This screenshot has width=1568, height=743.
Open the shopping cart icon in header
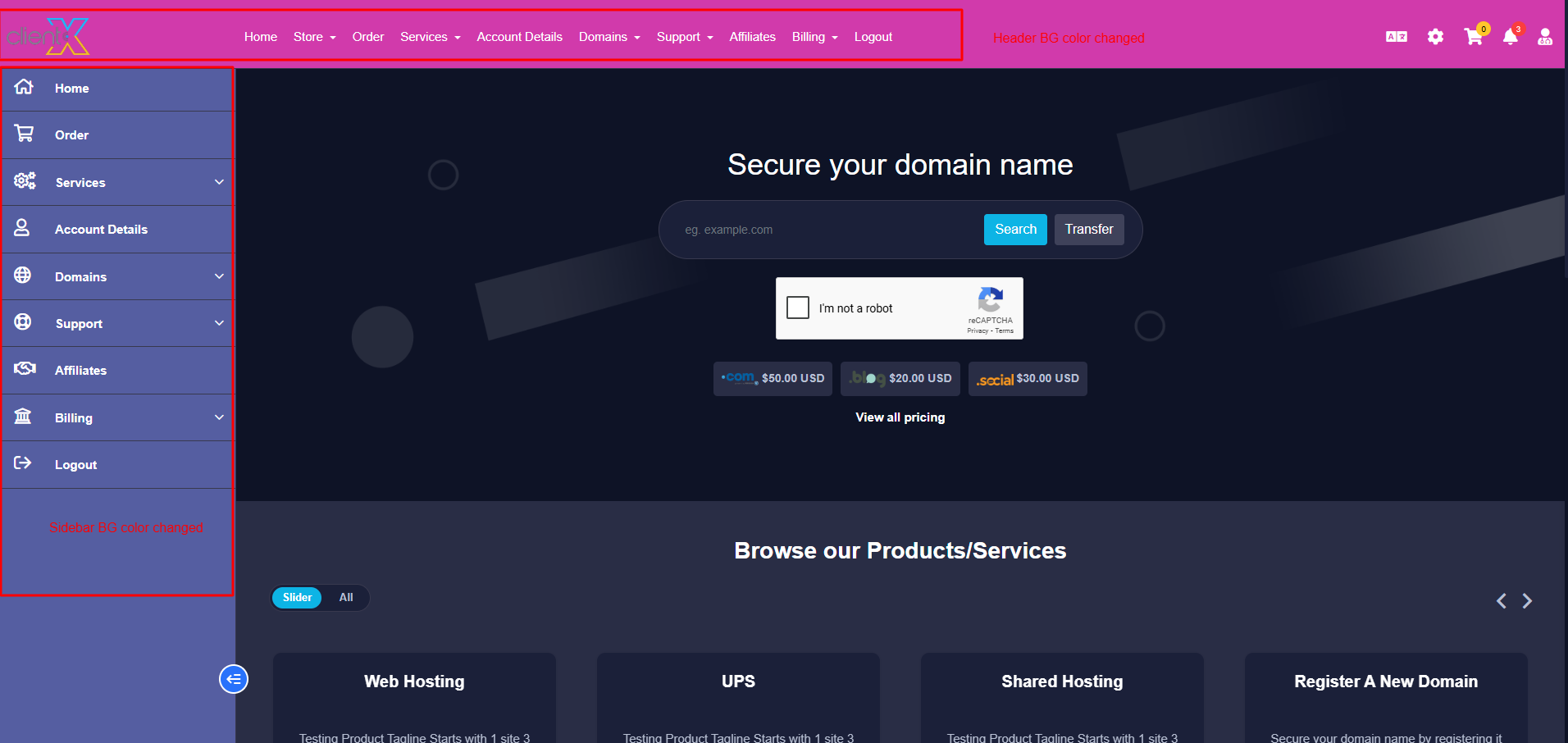pyautogui.click(x=1473, y=37)
